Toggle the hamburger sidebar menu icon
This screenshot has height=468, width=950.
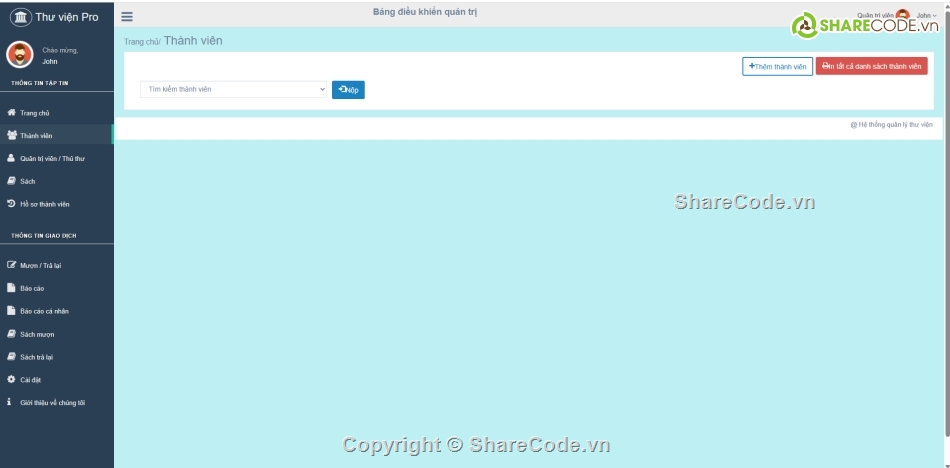pyautogui.click(x=127, y=17)
